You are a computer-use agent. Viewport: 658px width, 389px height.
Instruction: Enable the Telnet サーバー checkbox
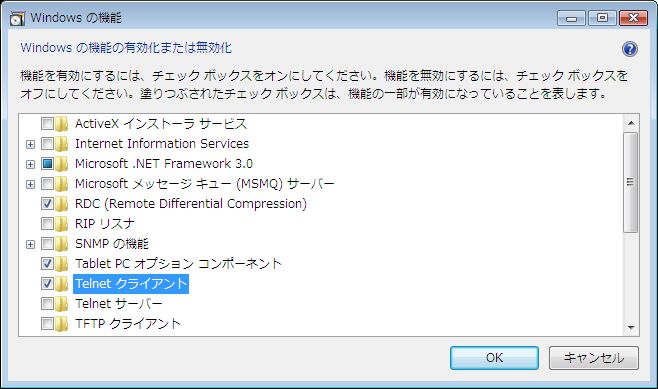[x=47, y=304]
